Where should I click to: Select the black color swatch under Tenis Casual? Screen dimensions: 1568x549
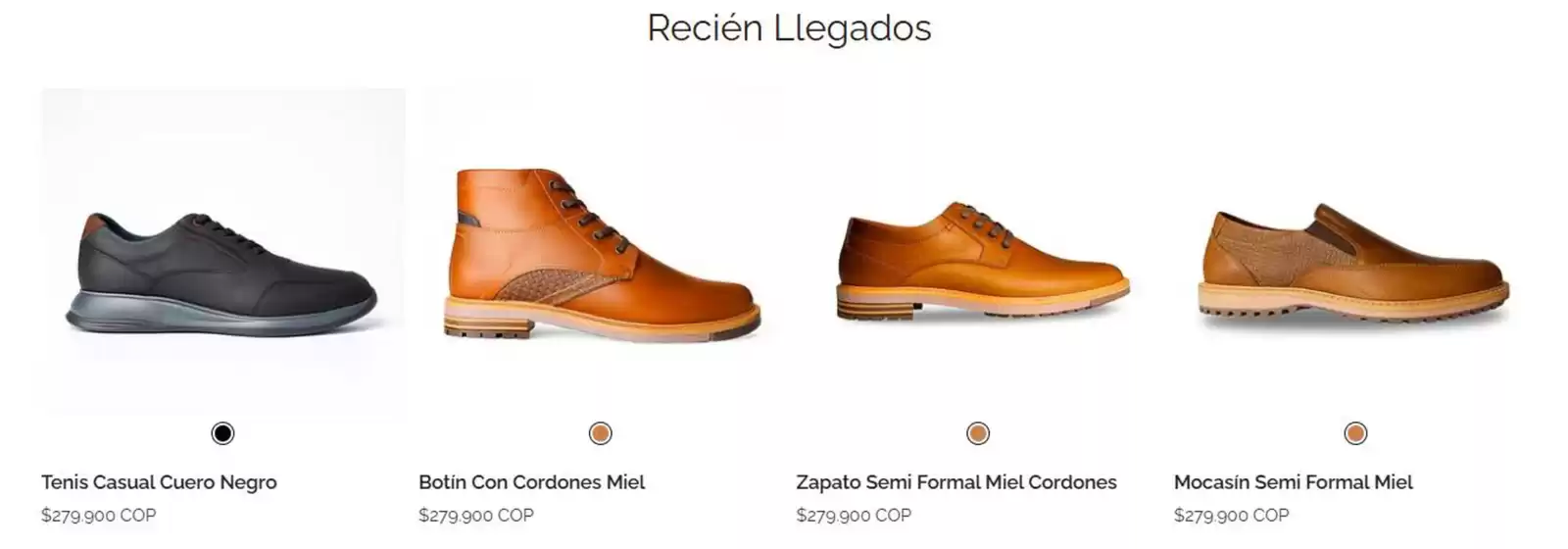[x=222, y=433]
